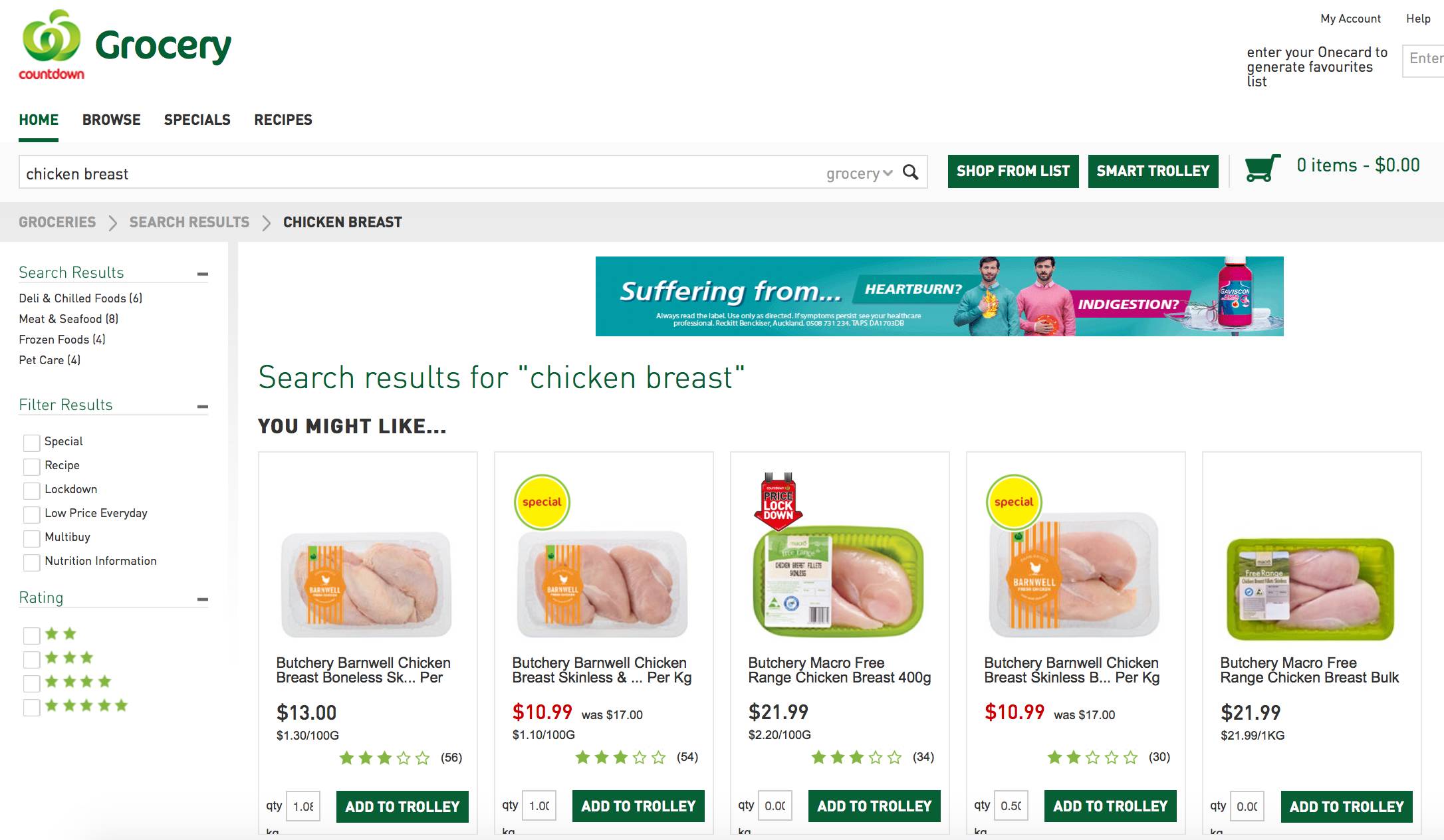Click the Price Lock Down badge
Screen dimensions: 1444x840
click(778, 502)
